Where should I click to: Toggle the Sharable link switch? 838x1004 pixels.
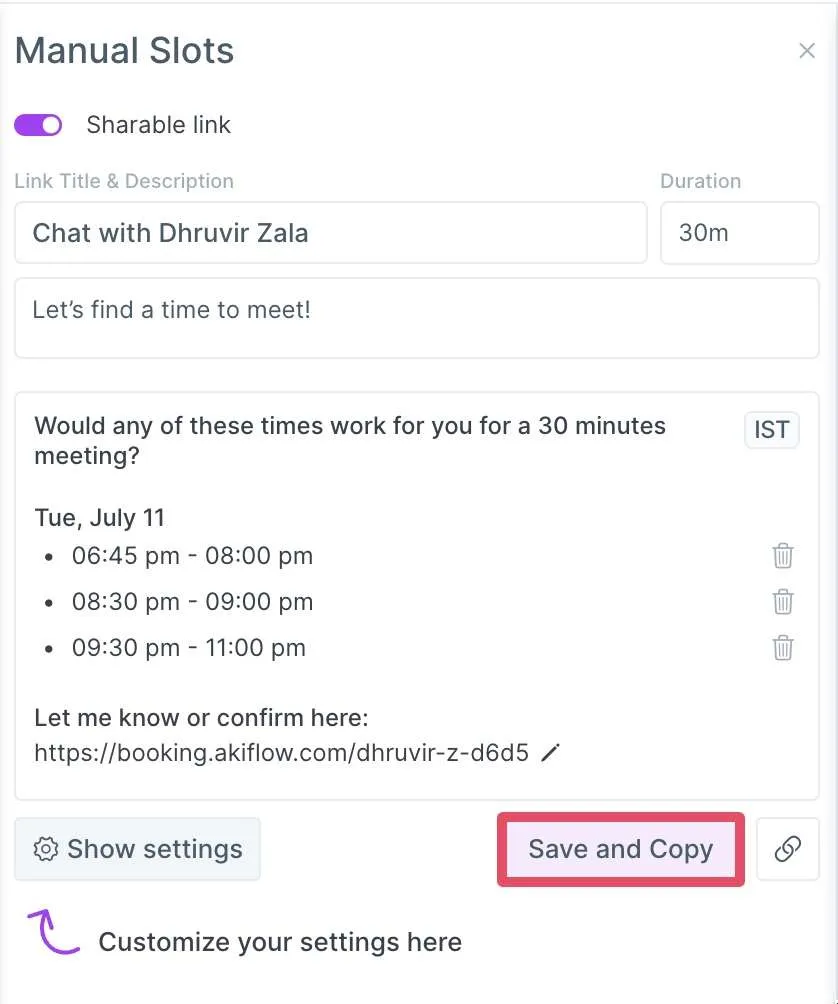(x=38, y=125)
